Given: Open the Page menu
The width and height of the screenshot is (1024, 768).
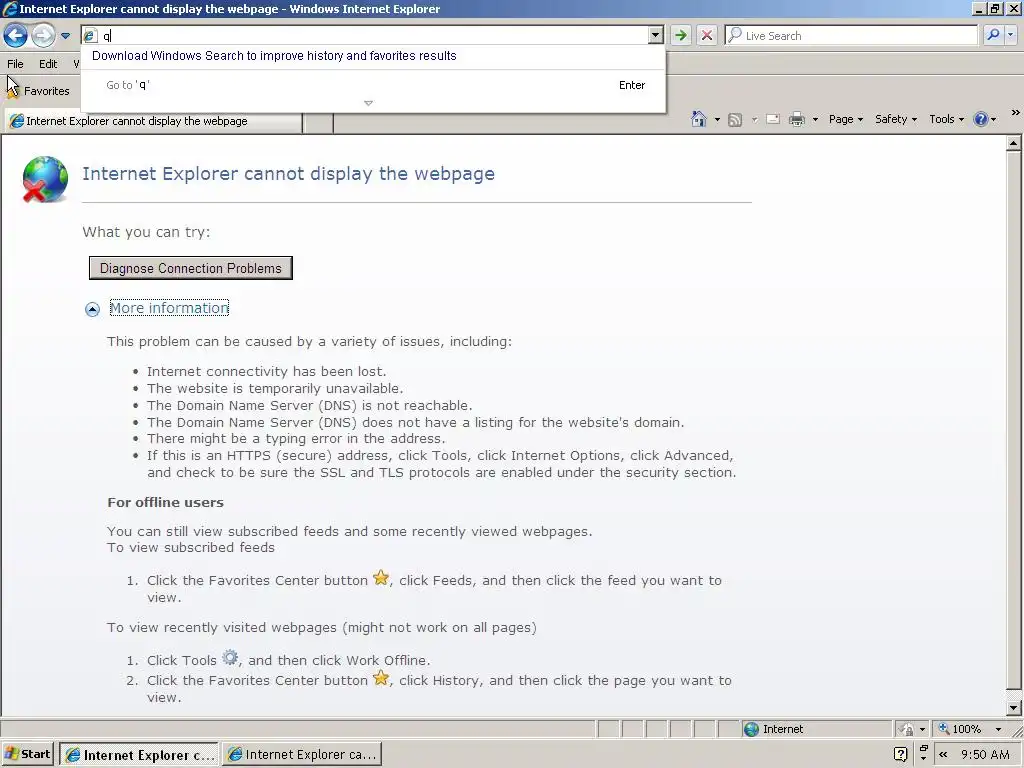Looking at the screenshot, I should click(846, 120).
